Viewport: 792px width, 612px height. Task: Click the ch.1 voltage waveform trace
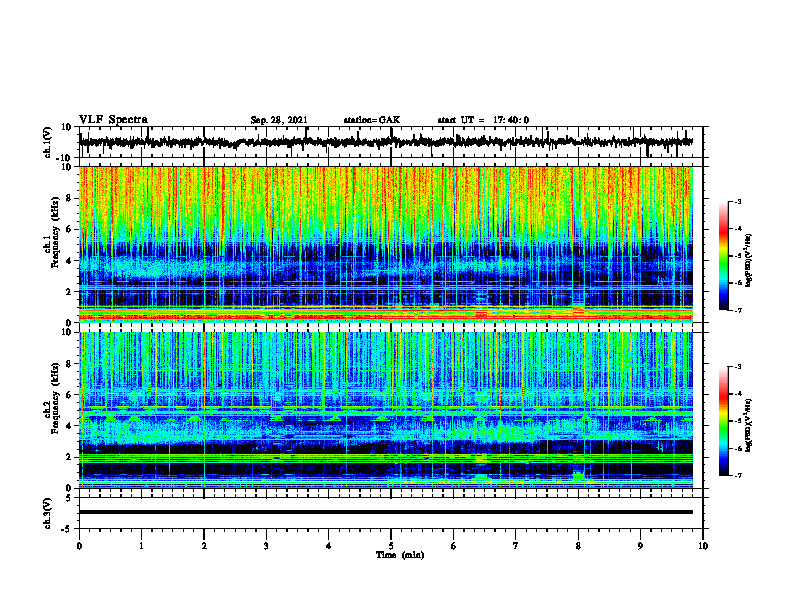coord(385,142)
